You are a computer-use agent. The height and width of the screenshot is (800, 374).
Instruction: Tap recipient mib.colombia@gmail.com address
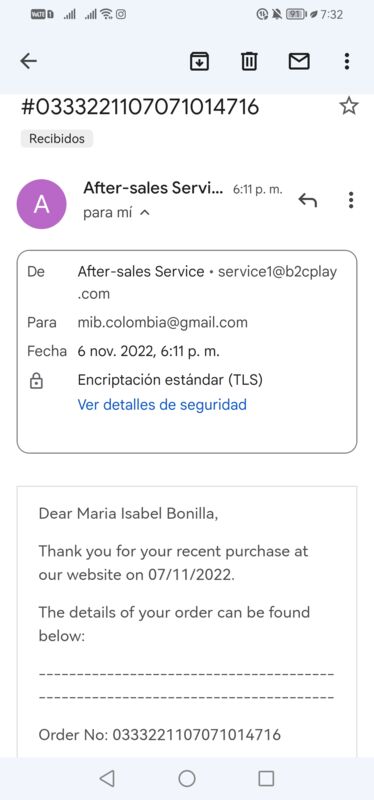(162, 322)
